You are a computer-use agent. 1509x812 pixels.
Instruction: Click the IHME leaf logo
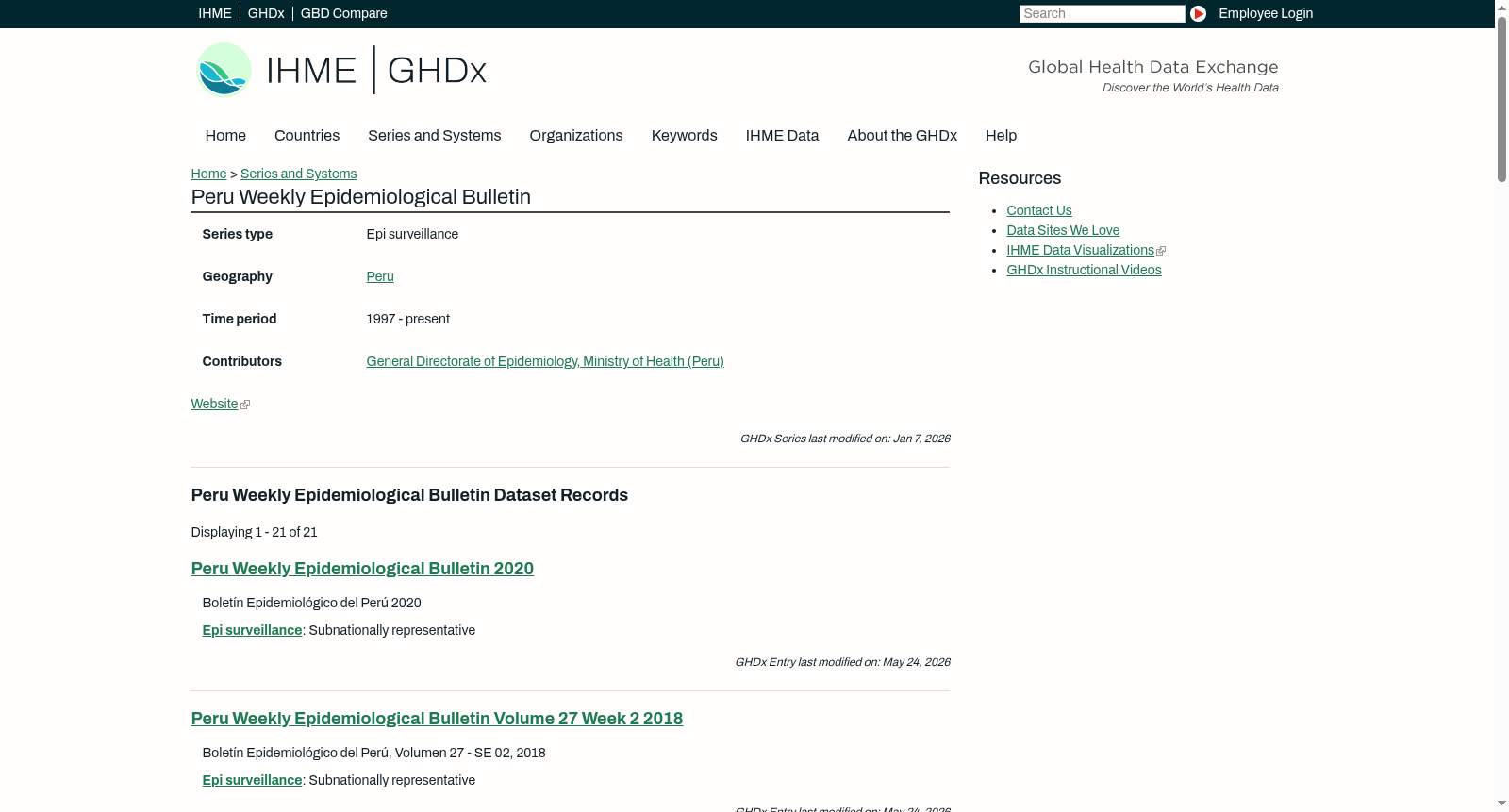pyautogui.click(x=224, y=70)
